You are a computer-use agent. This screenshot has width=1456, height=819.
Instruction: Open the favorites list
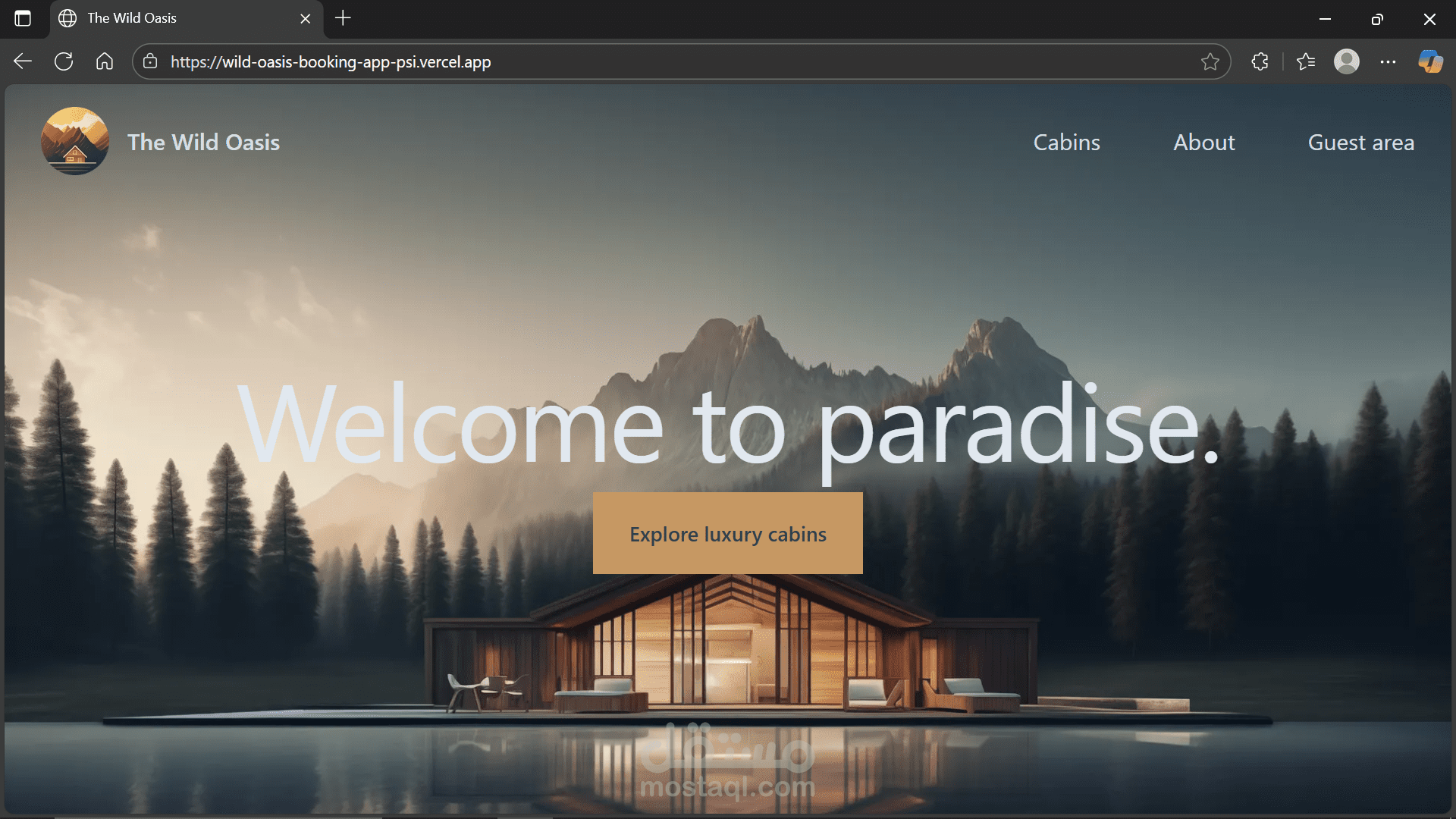pyautogui.click(x=1306, y=61)
